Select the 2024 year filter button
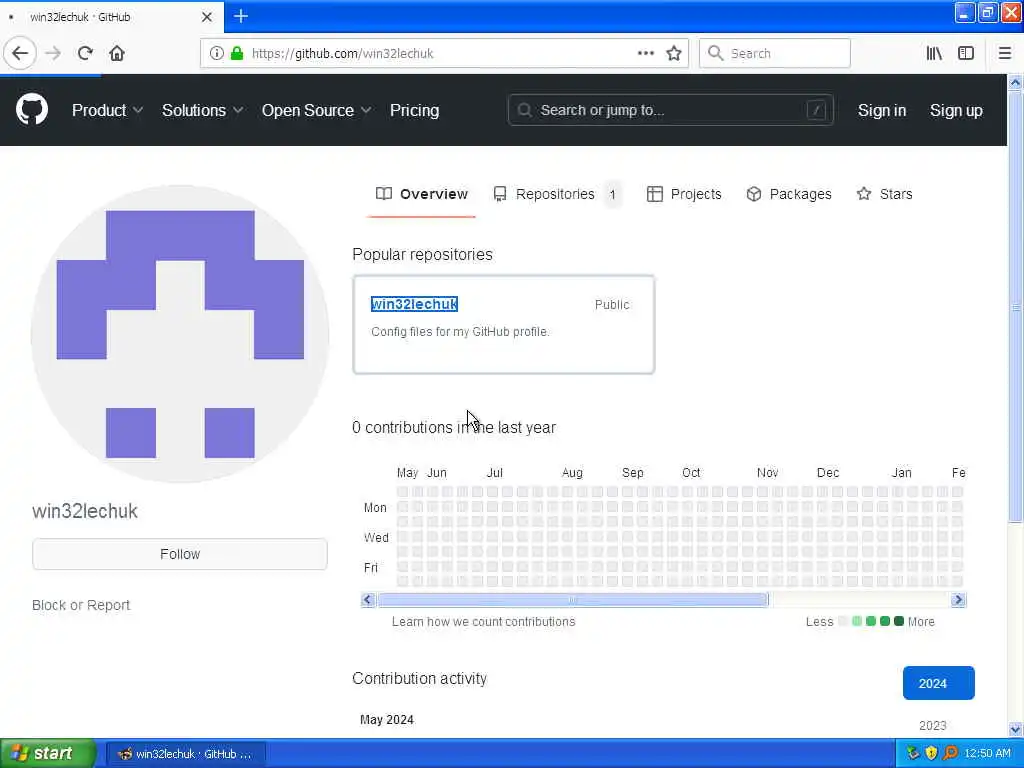 coord(938,683)
